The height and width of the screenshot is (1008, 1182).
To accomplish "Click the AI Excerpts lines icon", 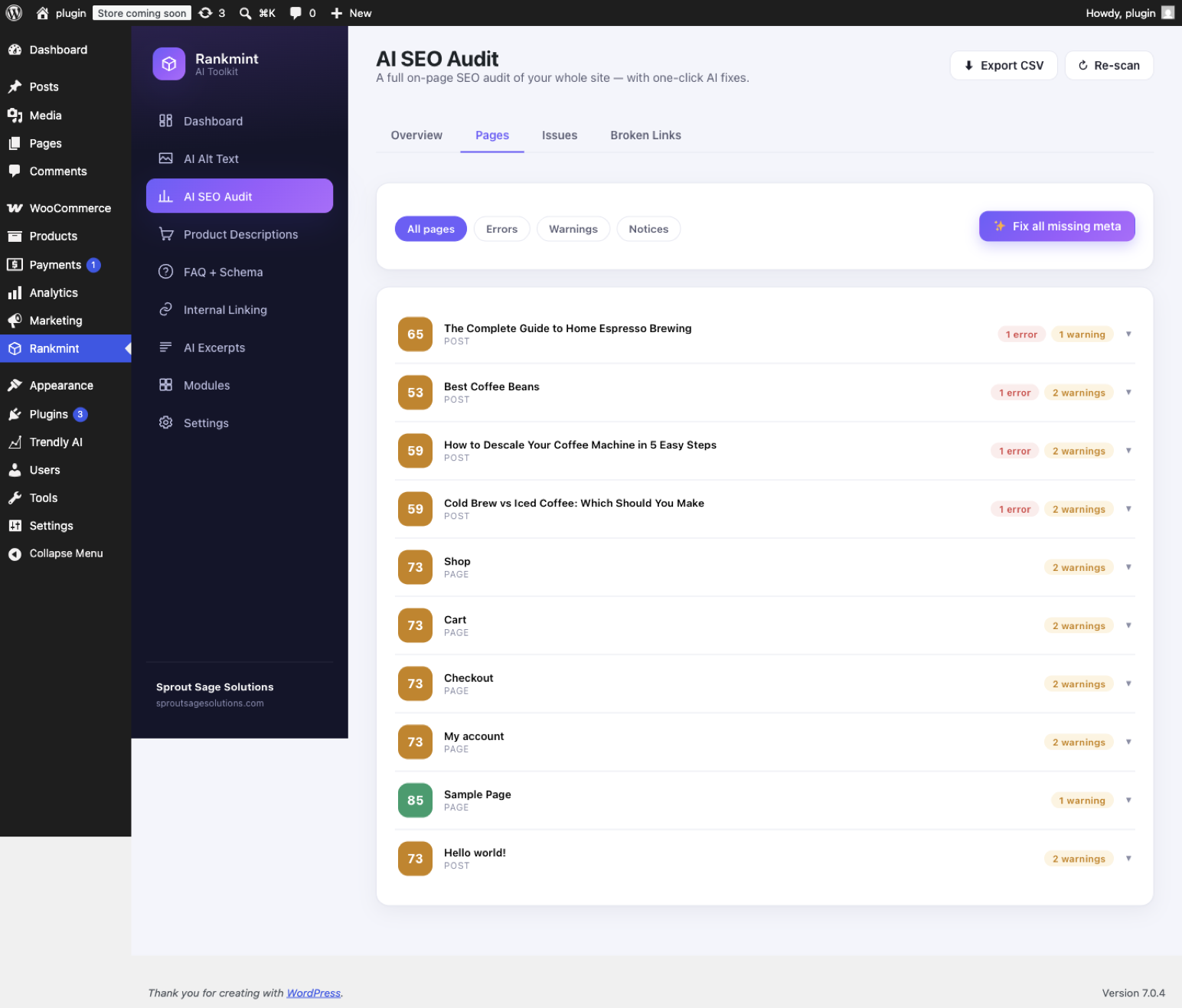I will (165, 347).
